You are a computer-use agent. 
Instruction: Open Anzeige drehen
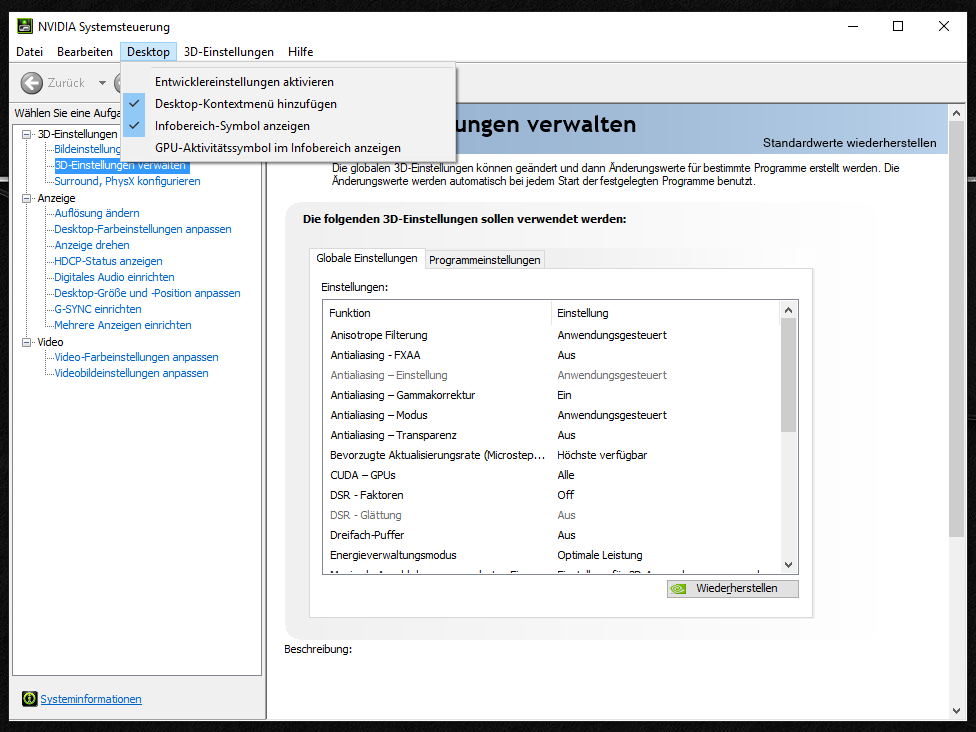click(92, 245)
